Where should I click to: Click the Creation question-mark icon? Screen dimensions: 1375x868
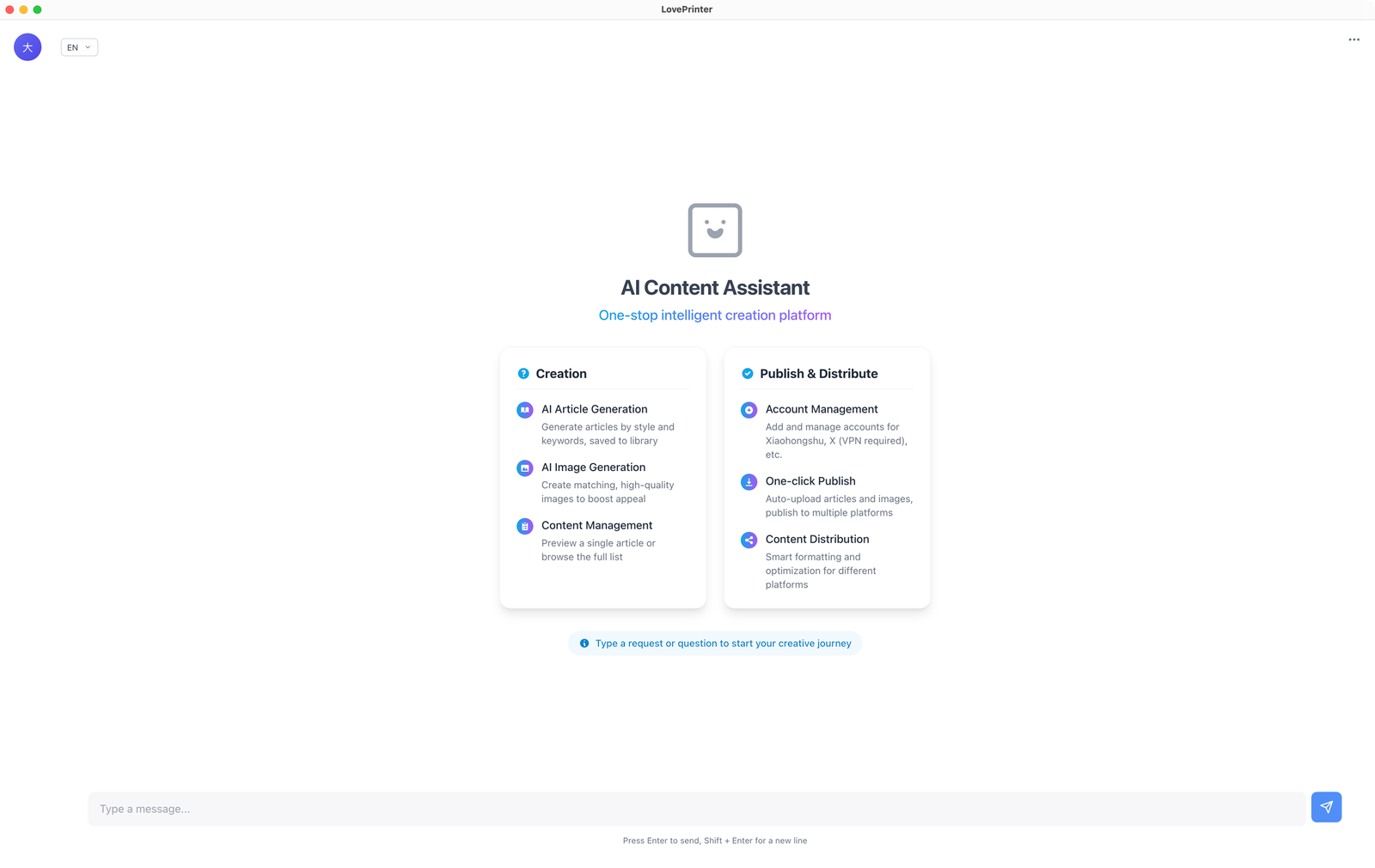523,374
